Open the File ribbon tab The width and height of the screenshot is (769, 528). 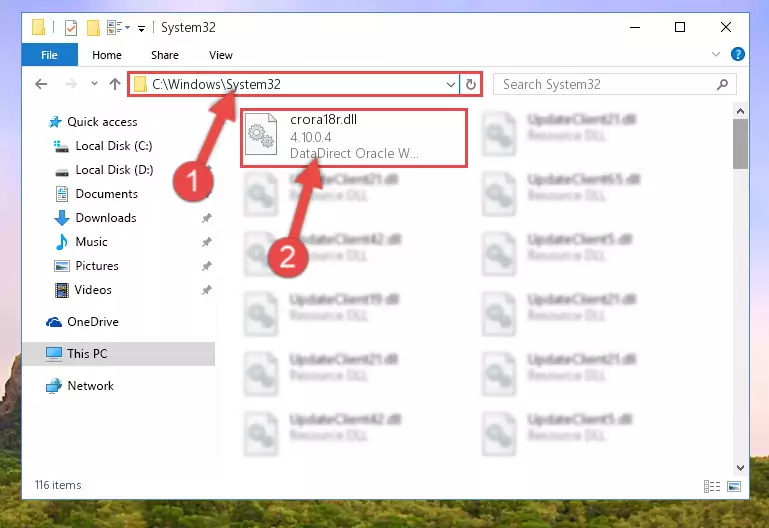pos(49,55)
